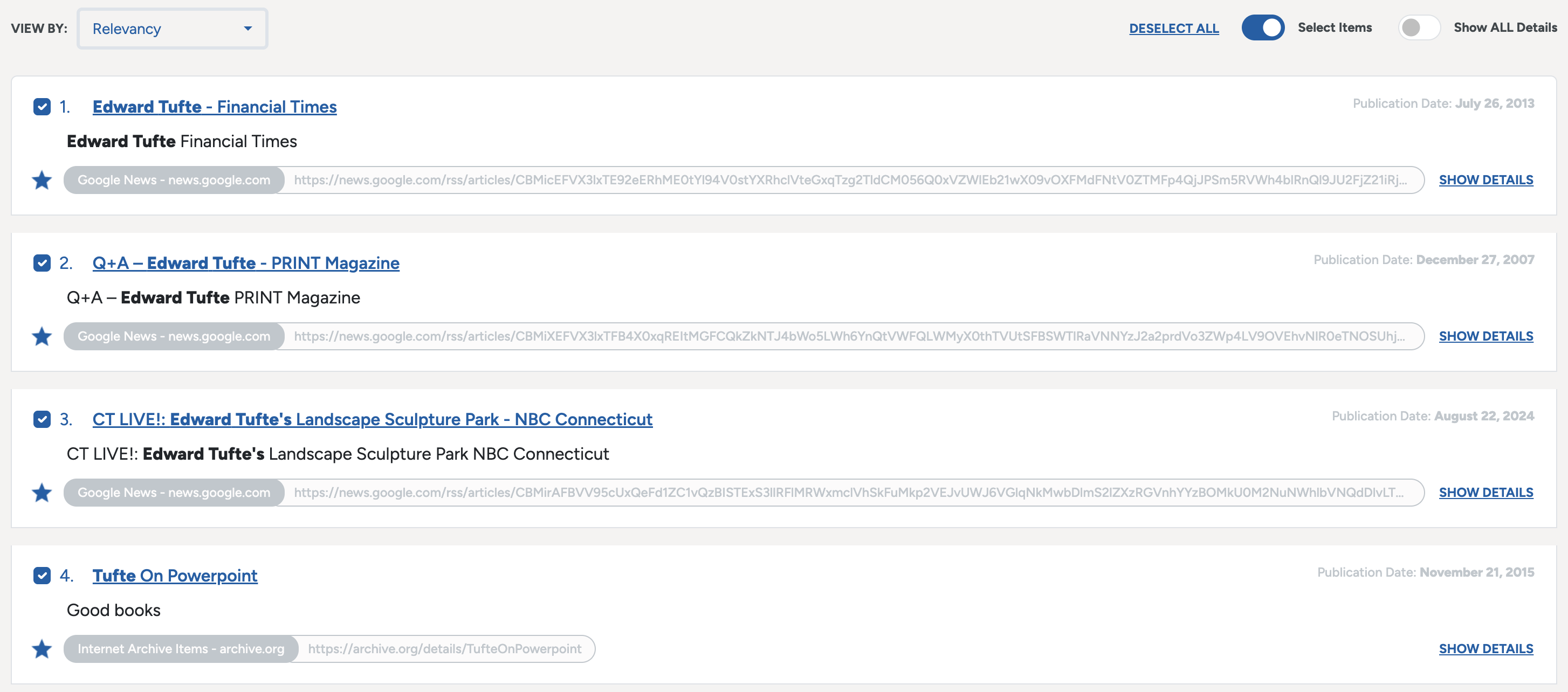Uncheck result 2 Q+A checkbox

coord(42,263)
